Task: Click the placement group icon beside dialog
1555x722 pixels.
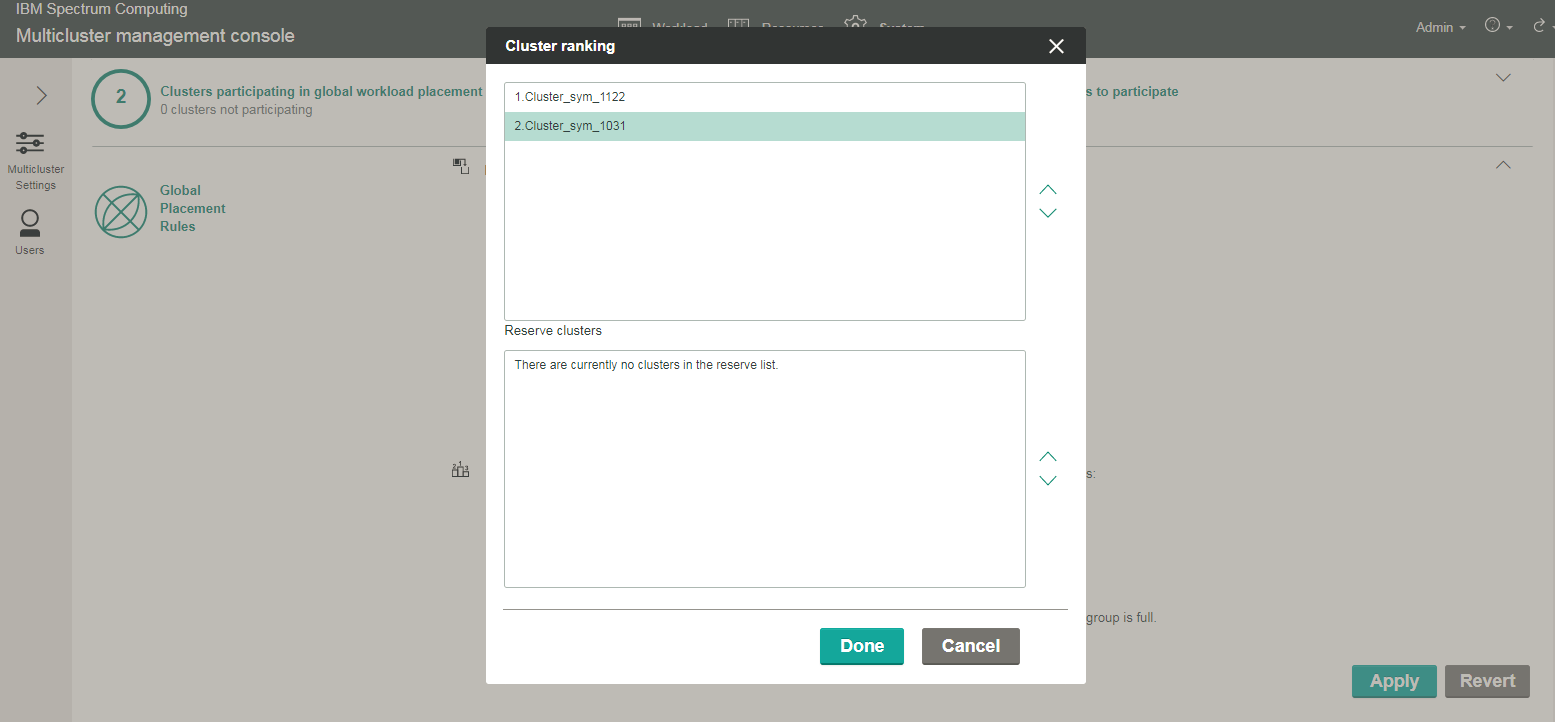Action: [460, 165]
